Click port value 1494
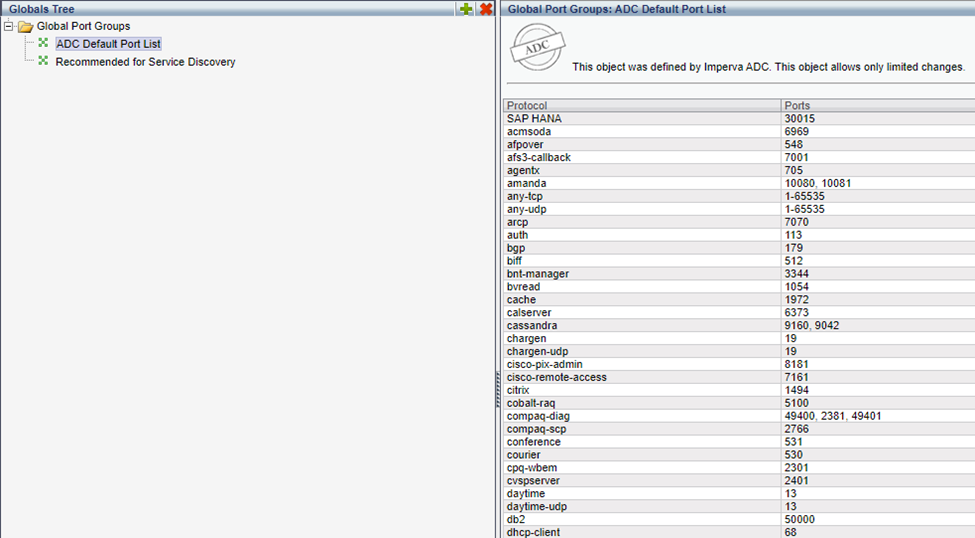The image size is (975, 538). (797, 390)
